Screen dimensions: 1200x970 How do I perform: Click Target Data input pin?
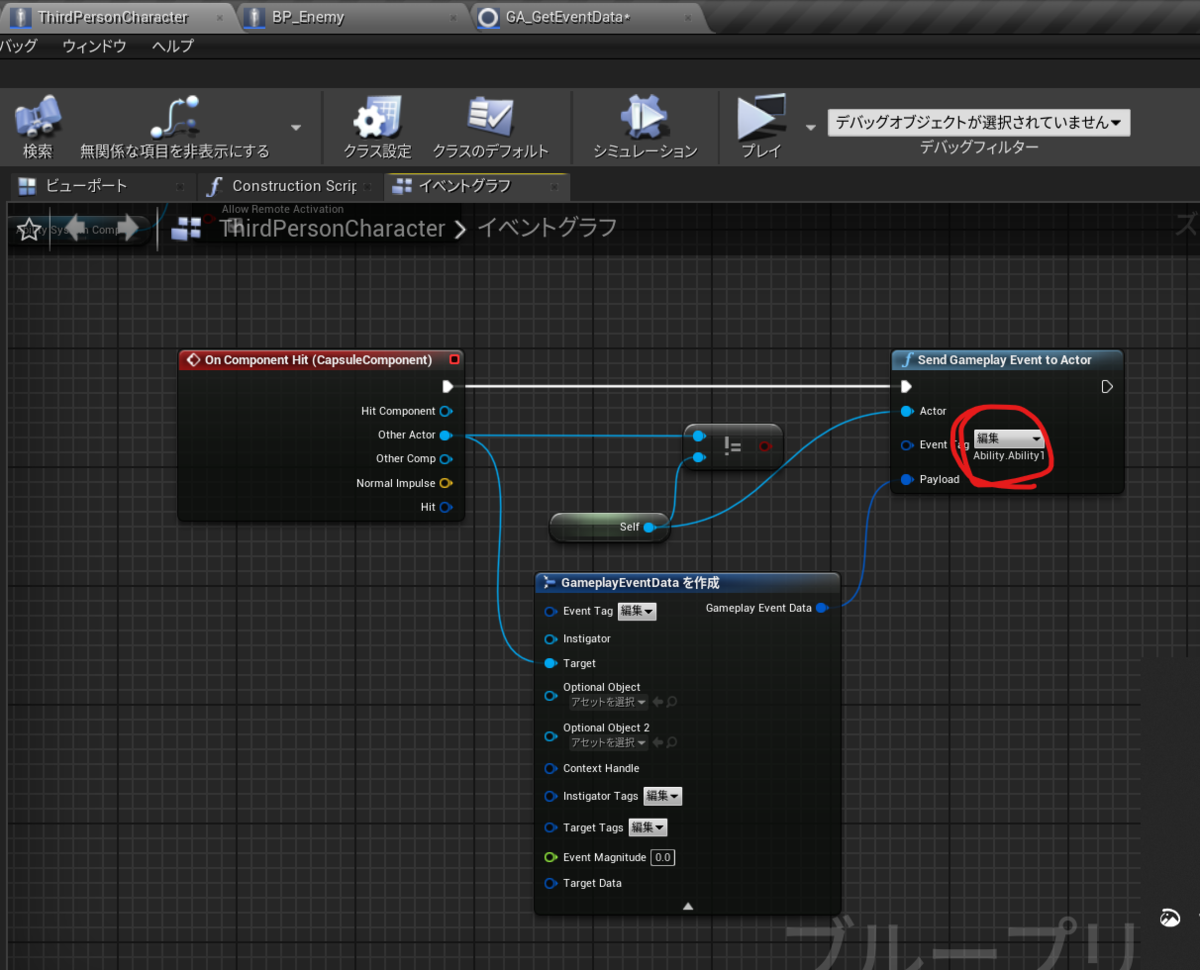pos(550,883)
